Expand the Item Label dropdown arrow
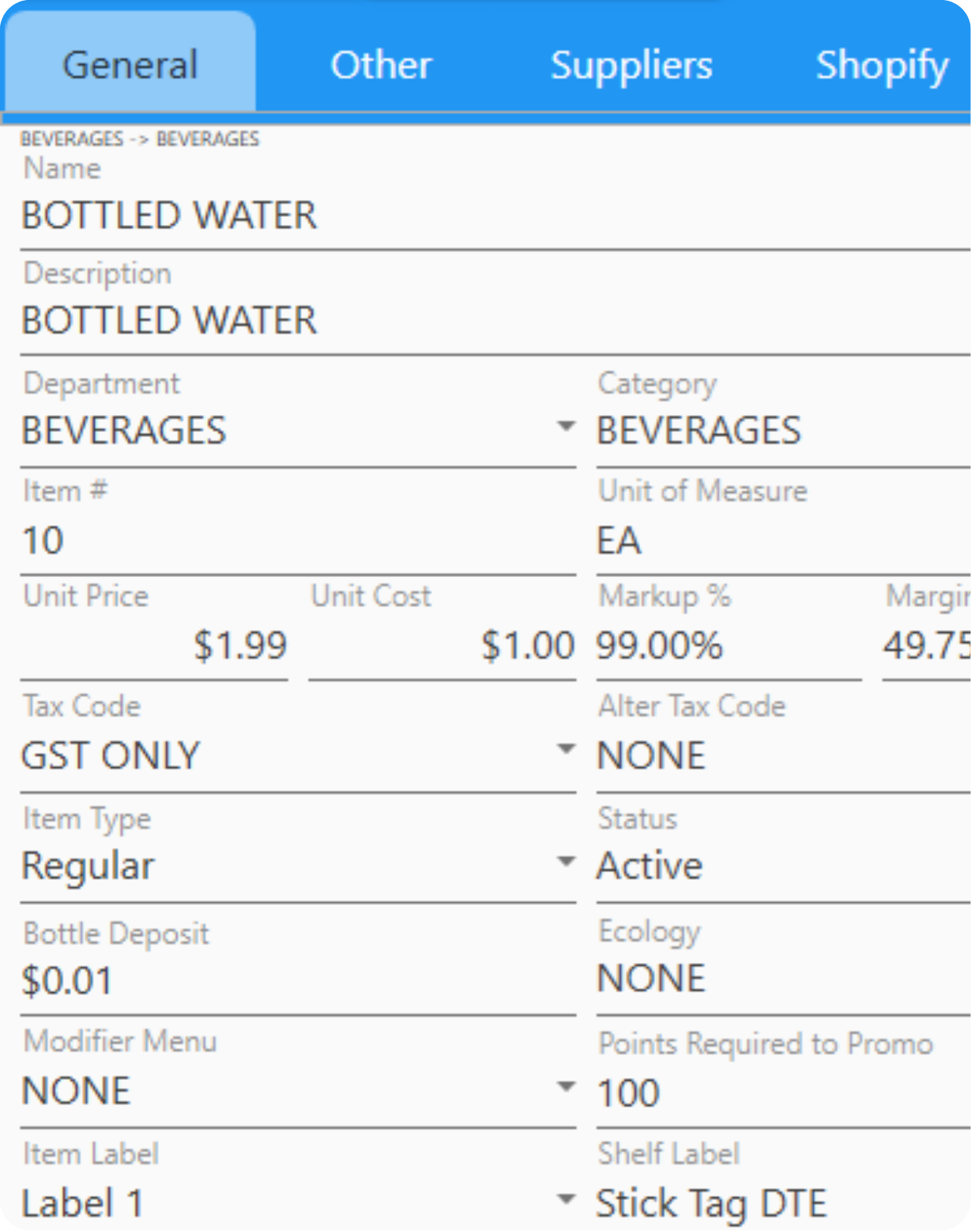 [566, 1199]
